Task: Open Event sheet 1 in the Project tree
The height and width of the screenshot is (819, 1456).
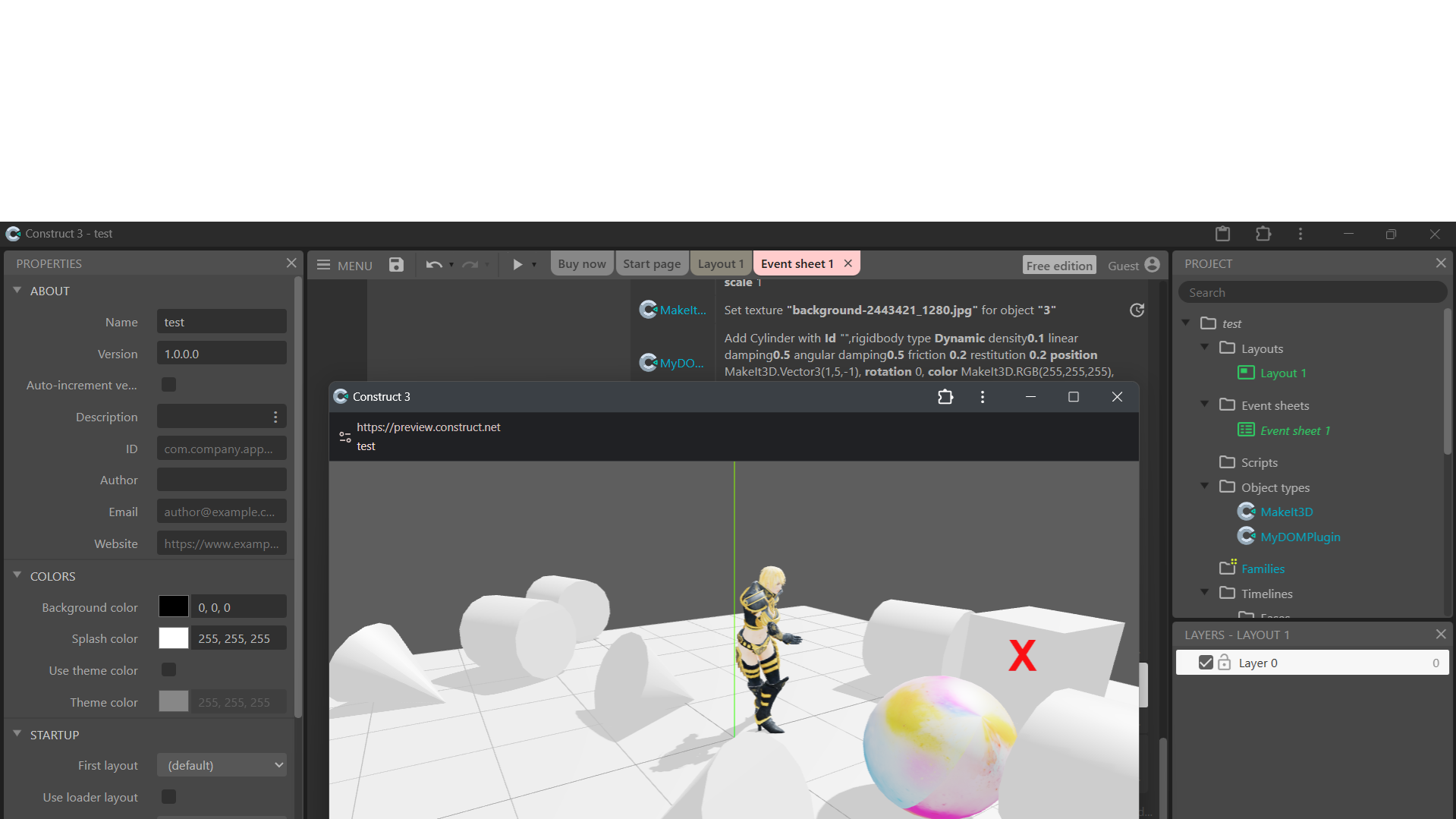Action: pos(1294,430)
